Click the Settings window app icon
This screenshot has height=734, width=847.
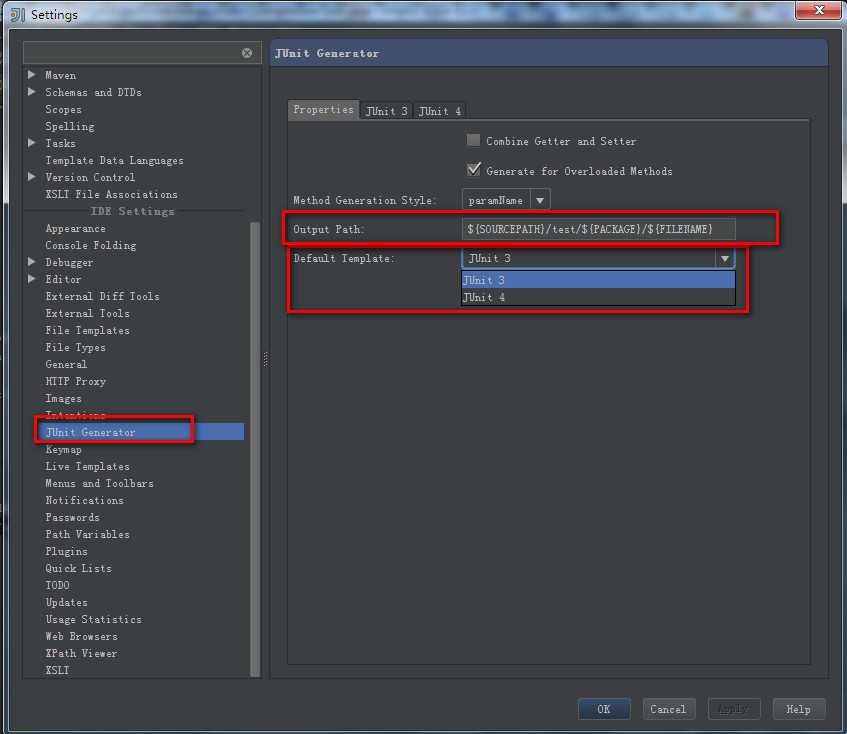click(x=18, y=15)
